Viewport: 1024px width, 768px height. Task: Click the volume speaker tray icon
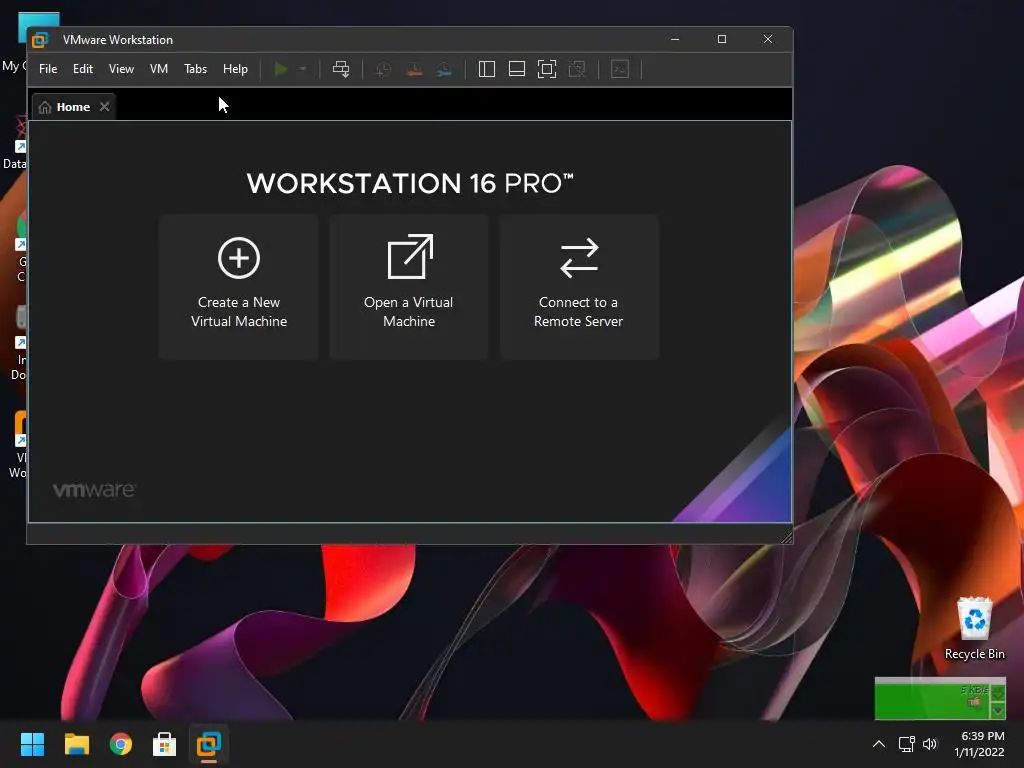coord(930,744)
